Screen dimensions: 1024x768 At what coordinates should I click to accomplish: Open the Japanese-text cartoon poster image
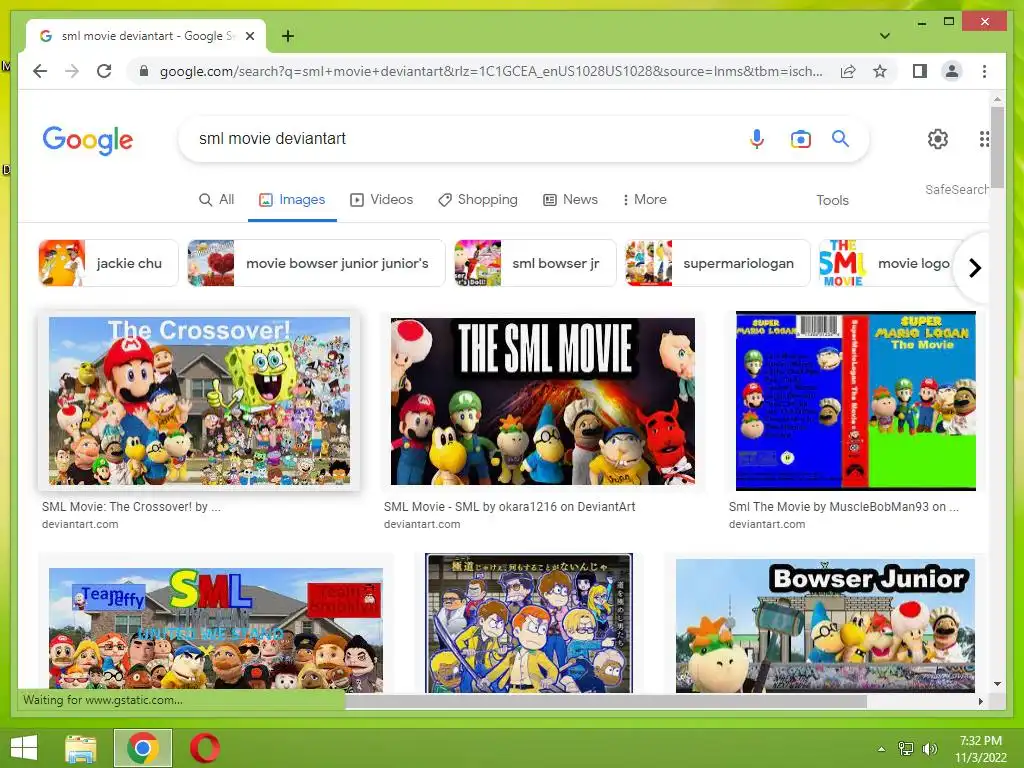point(529,623)
